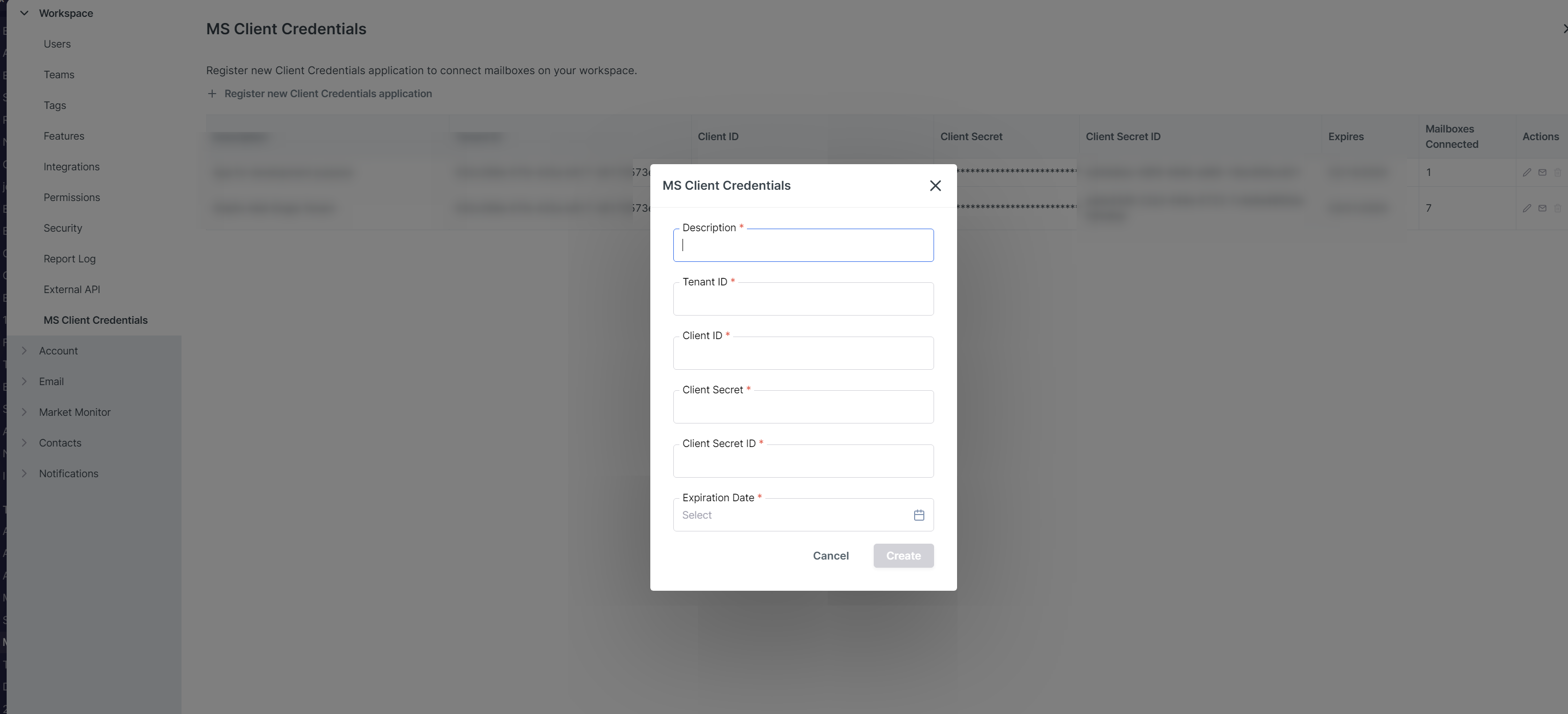The width and height of the screenshot is (1568, 714).
Task: Focus the Tenant ID input field
Action: (803, 300)
